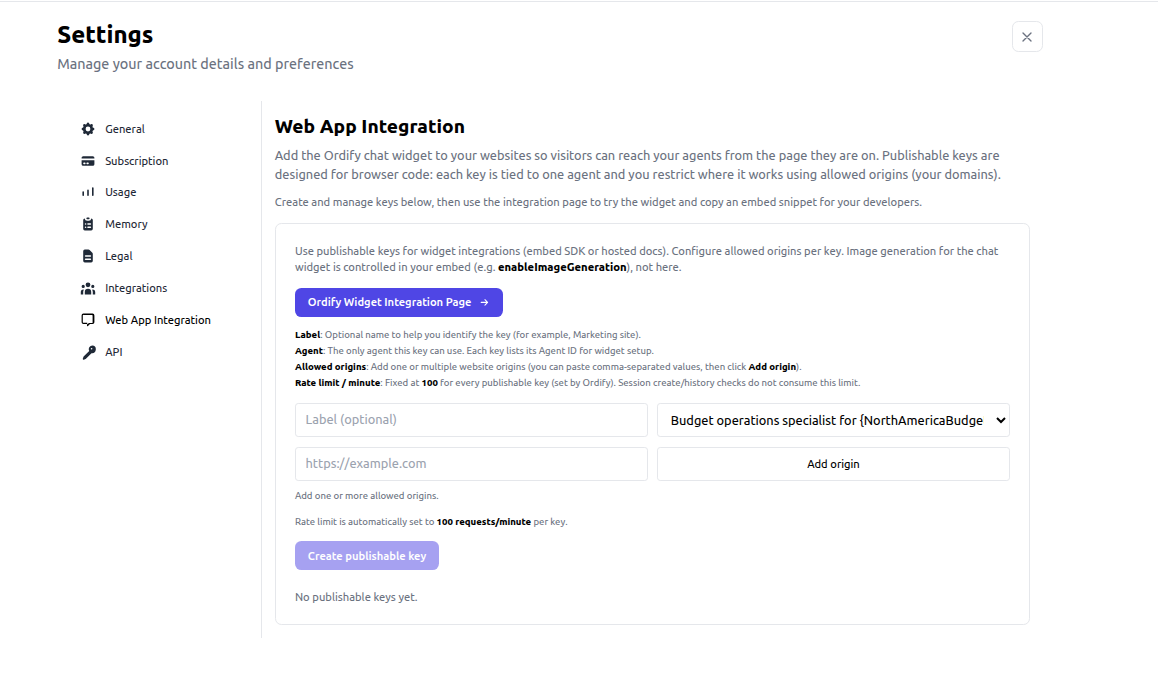This screenshot has height=700, width=1158.
Task: Click the 'Allowed origins' help label
Action: point(330,367)
